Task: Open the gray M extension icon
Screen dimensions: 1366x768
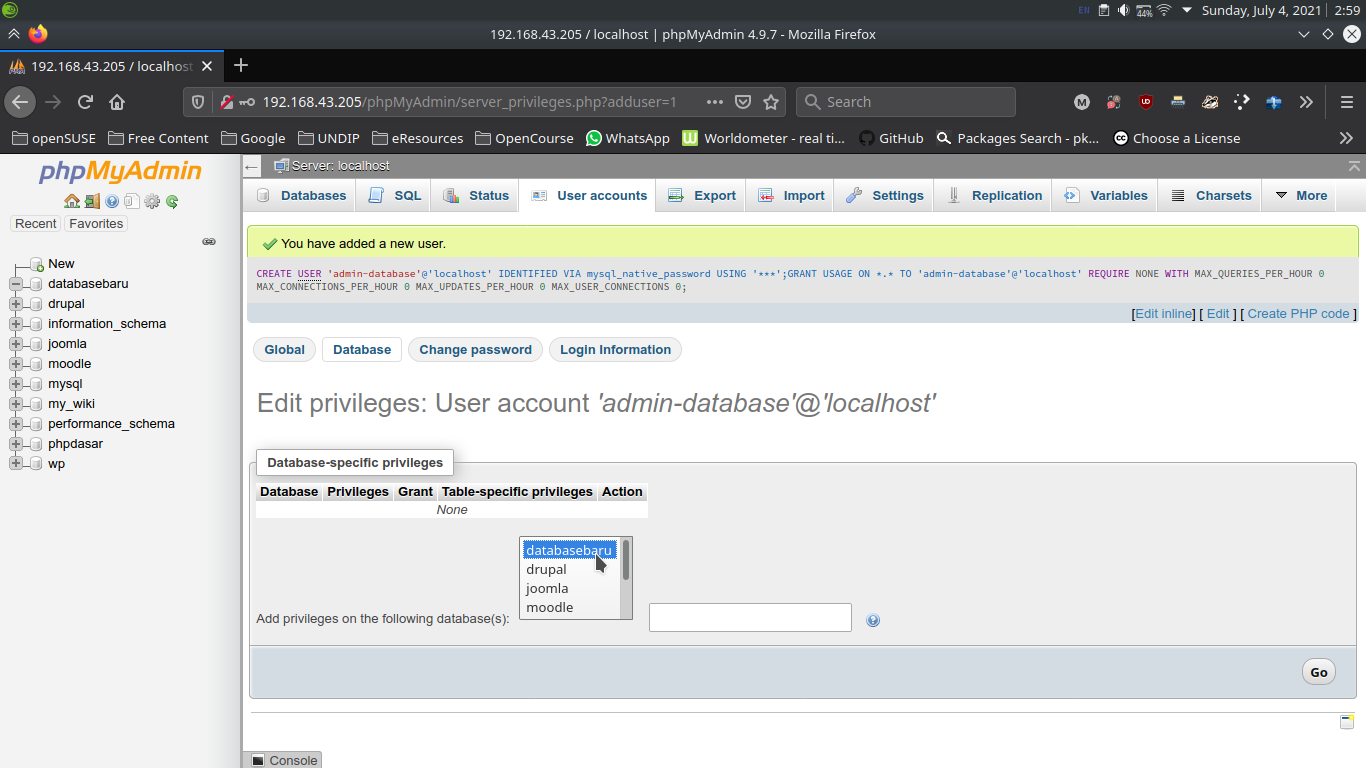Action: click(1082, 102)
